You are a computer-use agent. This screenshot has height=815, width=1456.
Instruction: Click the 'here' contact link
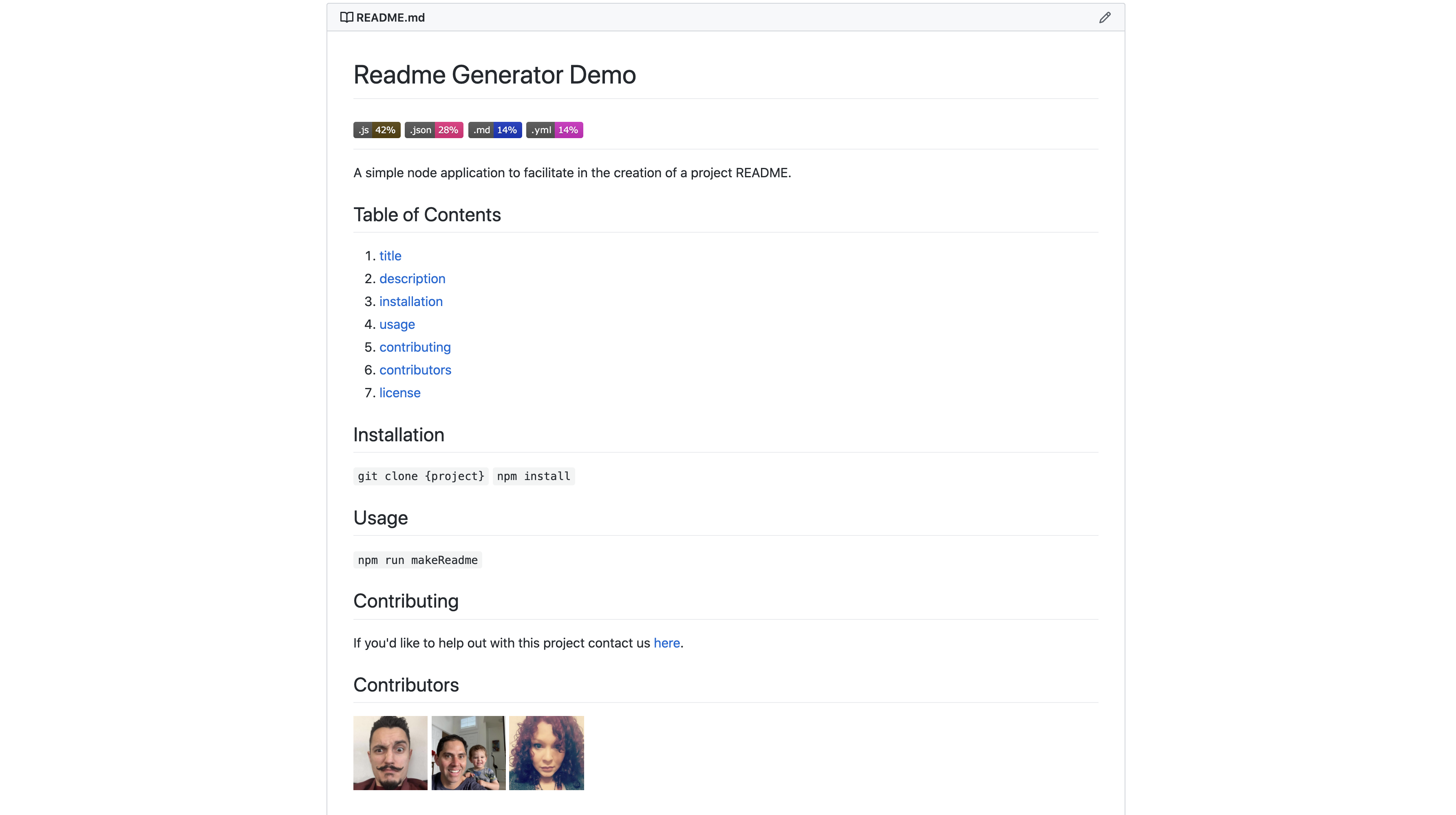click(x=666, y=643)
